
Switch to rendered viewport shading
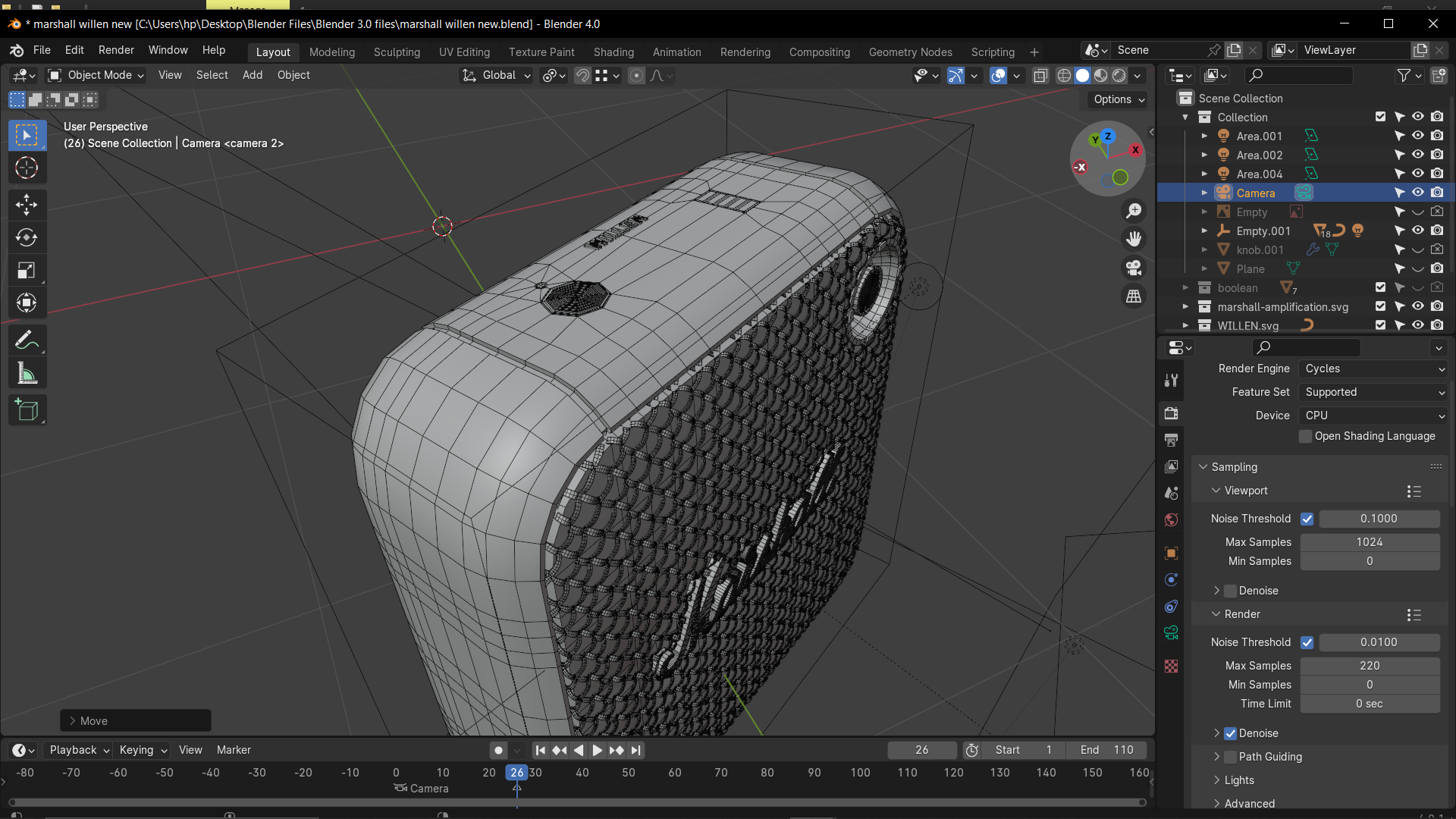pos(1119,75)
